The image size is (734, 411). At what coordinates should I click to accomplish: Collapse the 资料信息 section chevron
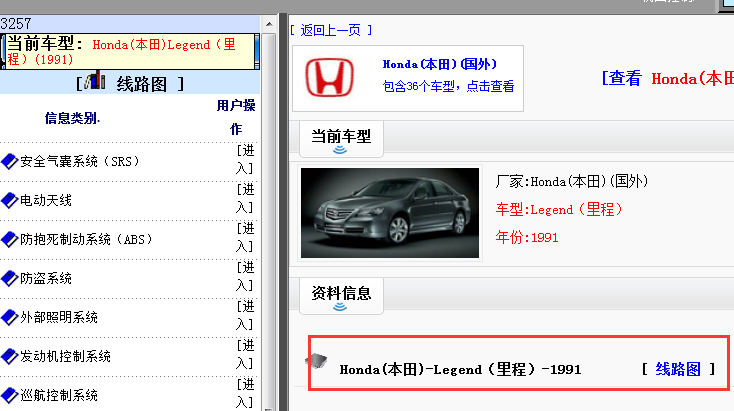point(340,307)
